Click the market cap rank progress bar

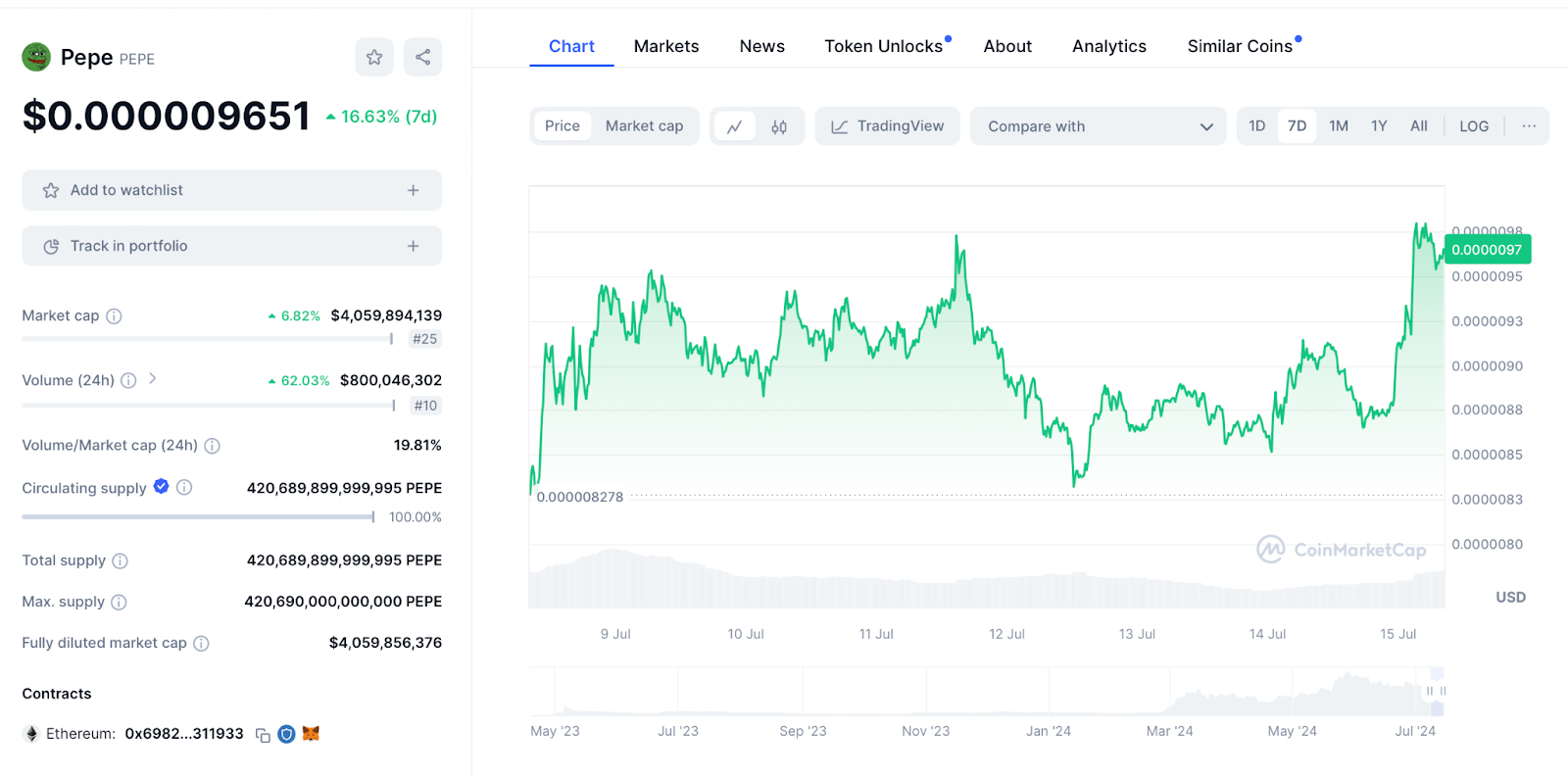pyautogui.click(x=207, y=339)
